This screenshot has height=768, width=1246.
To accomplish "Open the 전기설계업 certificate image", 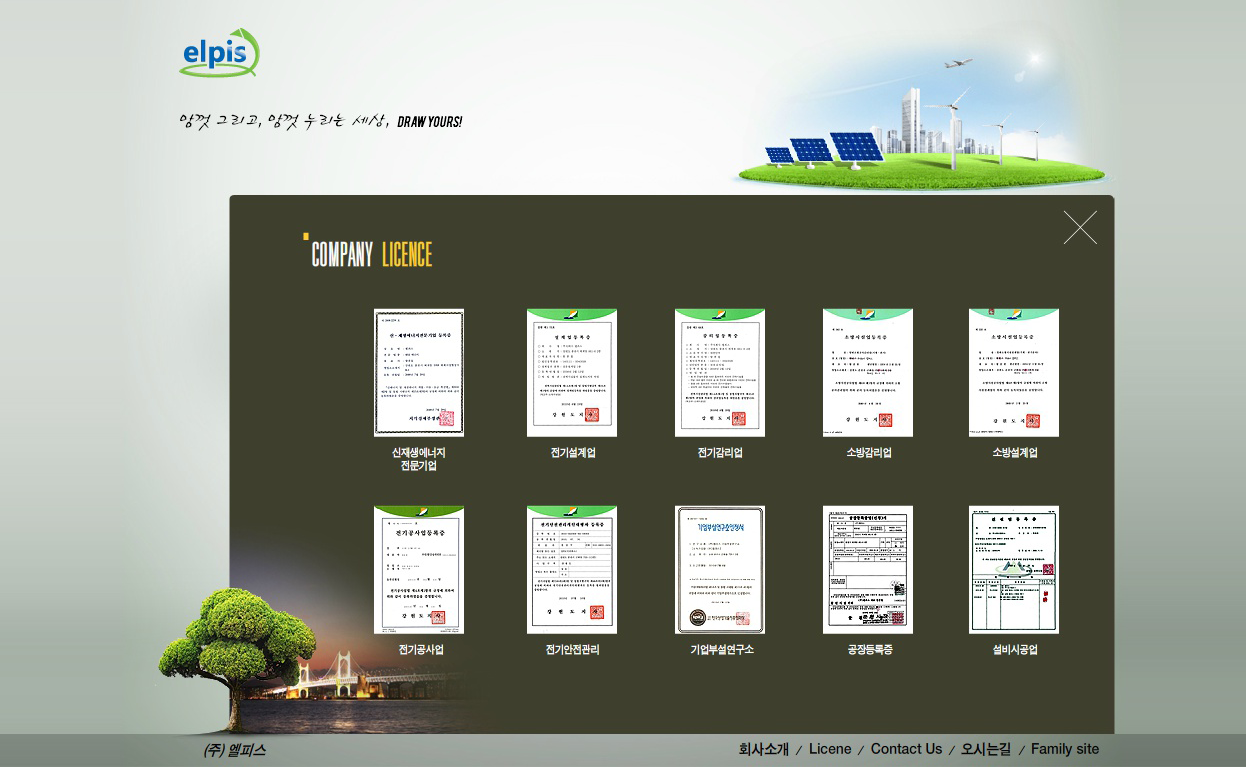I will pyautogui.click(x=572, y=372).
